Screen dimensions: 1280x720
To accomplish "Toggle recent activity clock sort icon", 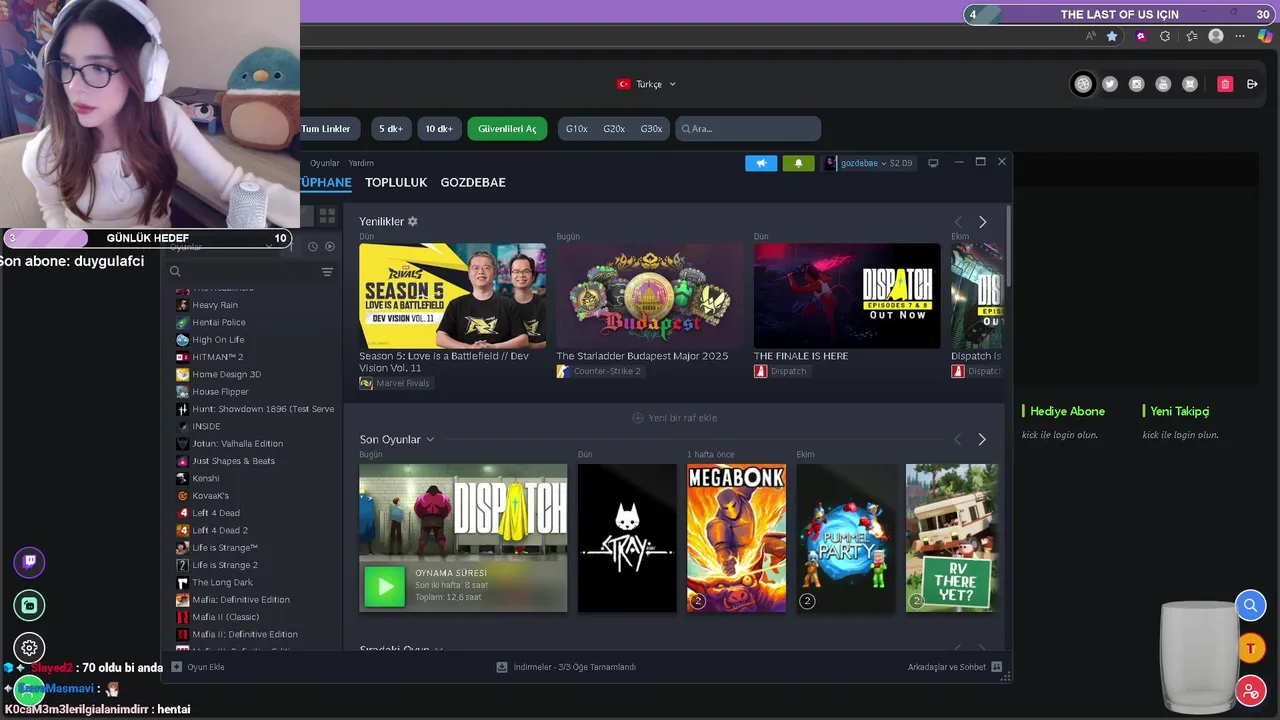I will 313,246.
